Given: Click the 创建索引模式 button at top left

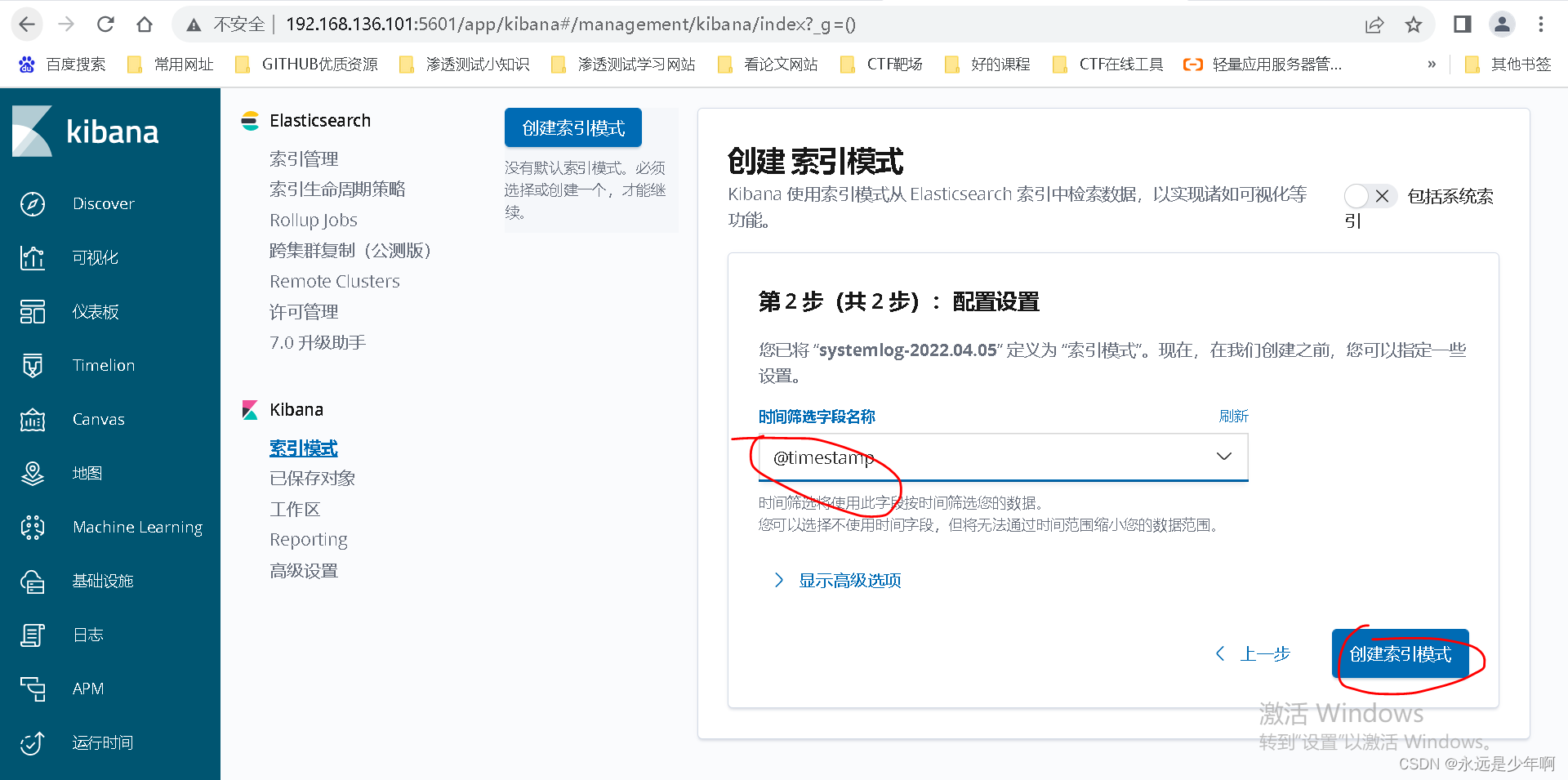Looking at the screenshot, I should (573, 128).
